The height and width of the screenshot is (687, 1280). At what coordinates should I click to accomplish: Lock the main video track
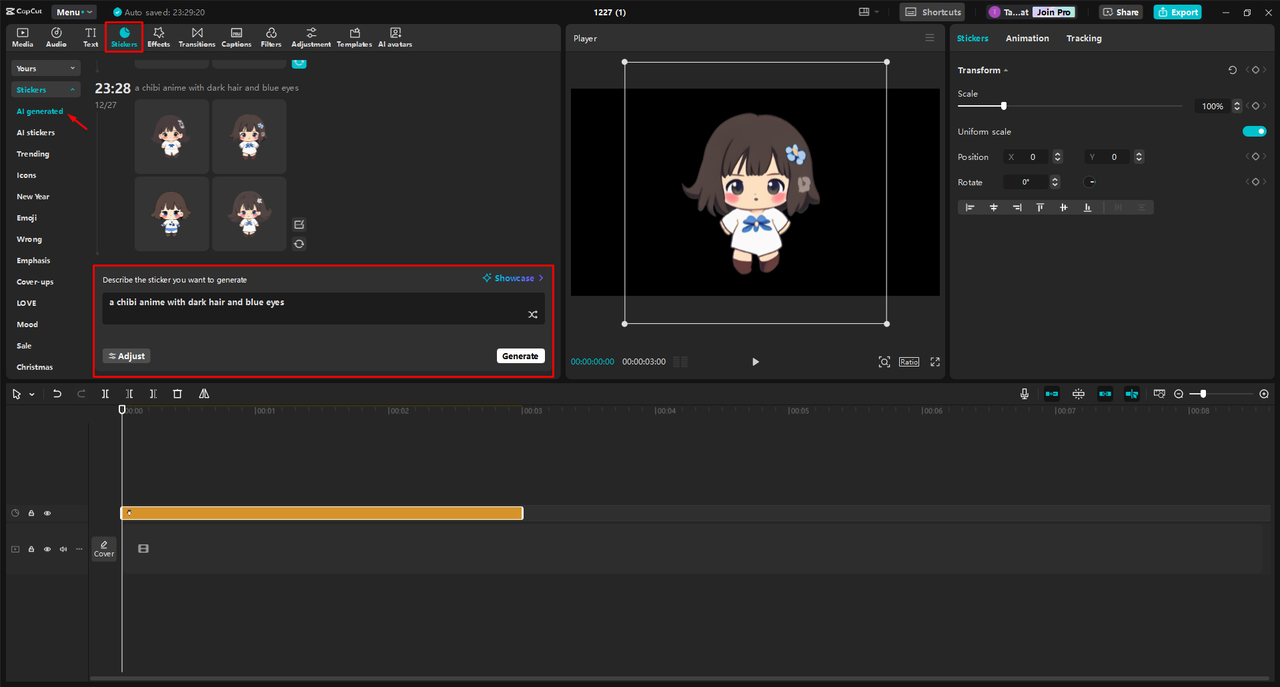31,549
